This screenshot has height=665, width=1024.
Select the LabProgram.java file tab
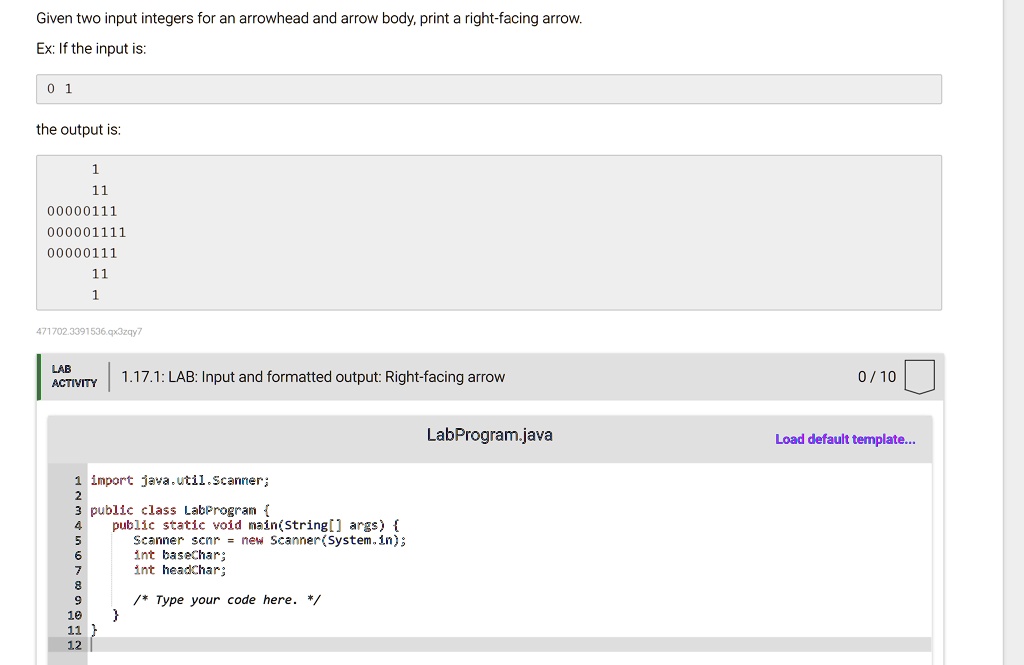click(x=489, y=435)
